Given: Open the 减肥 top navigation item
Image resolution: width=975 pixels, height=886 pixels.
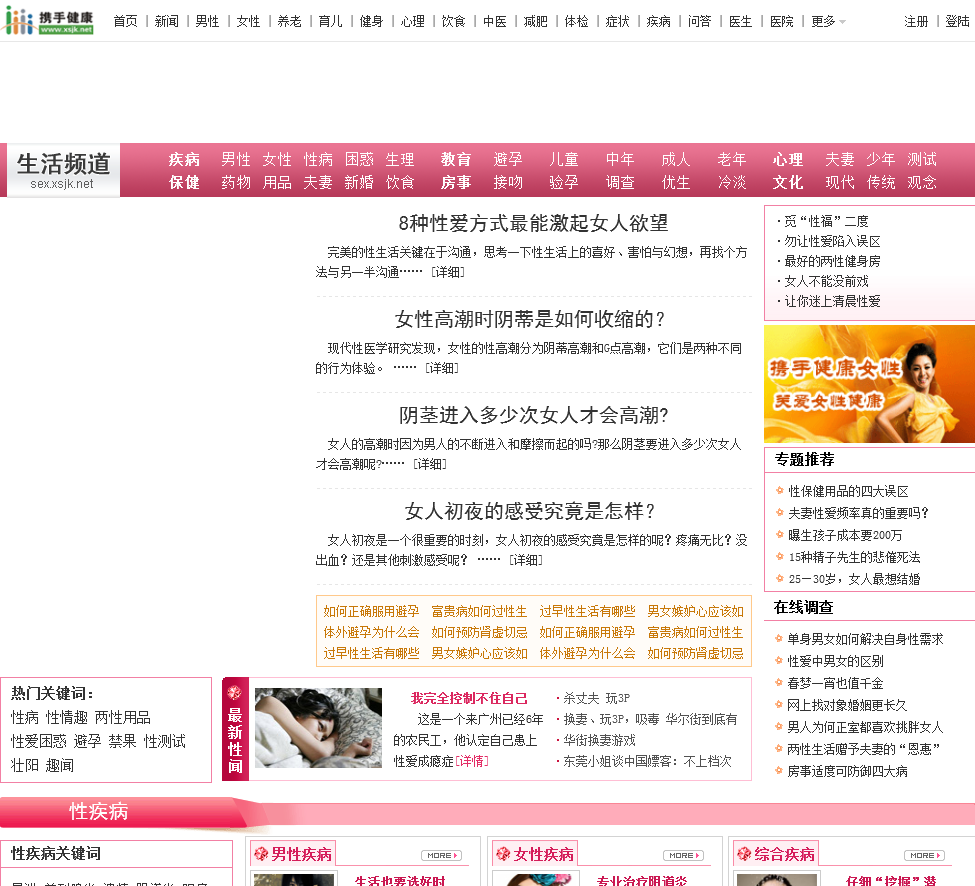Looking at the screenshot, I should point(535,22).
